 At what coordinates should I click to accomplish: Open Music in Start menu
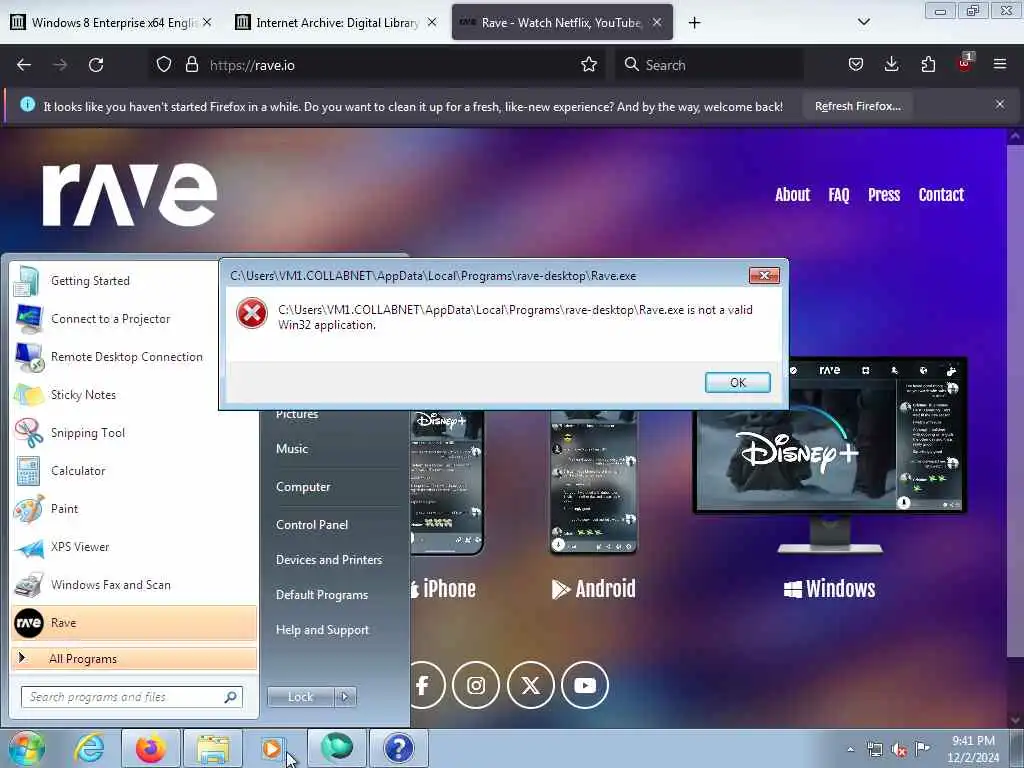pyautogui.click(x=292, y=449)
